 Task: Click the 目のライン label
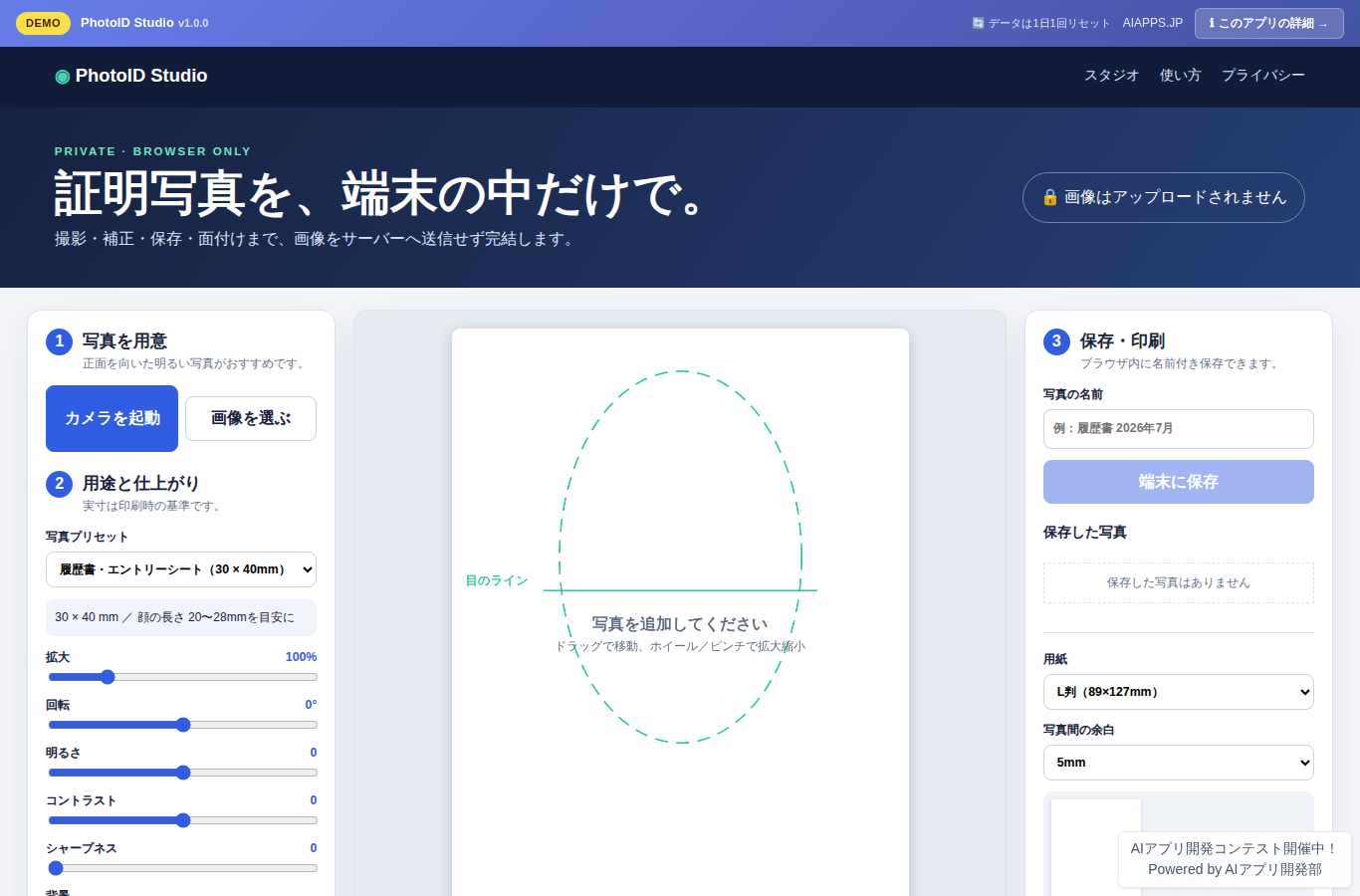coord(497,580)
